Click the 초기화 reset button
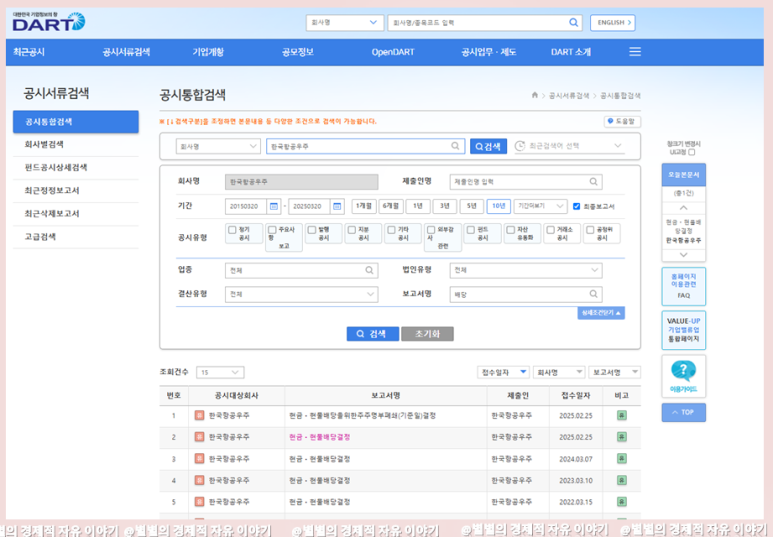 [x=427, y=334]
